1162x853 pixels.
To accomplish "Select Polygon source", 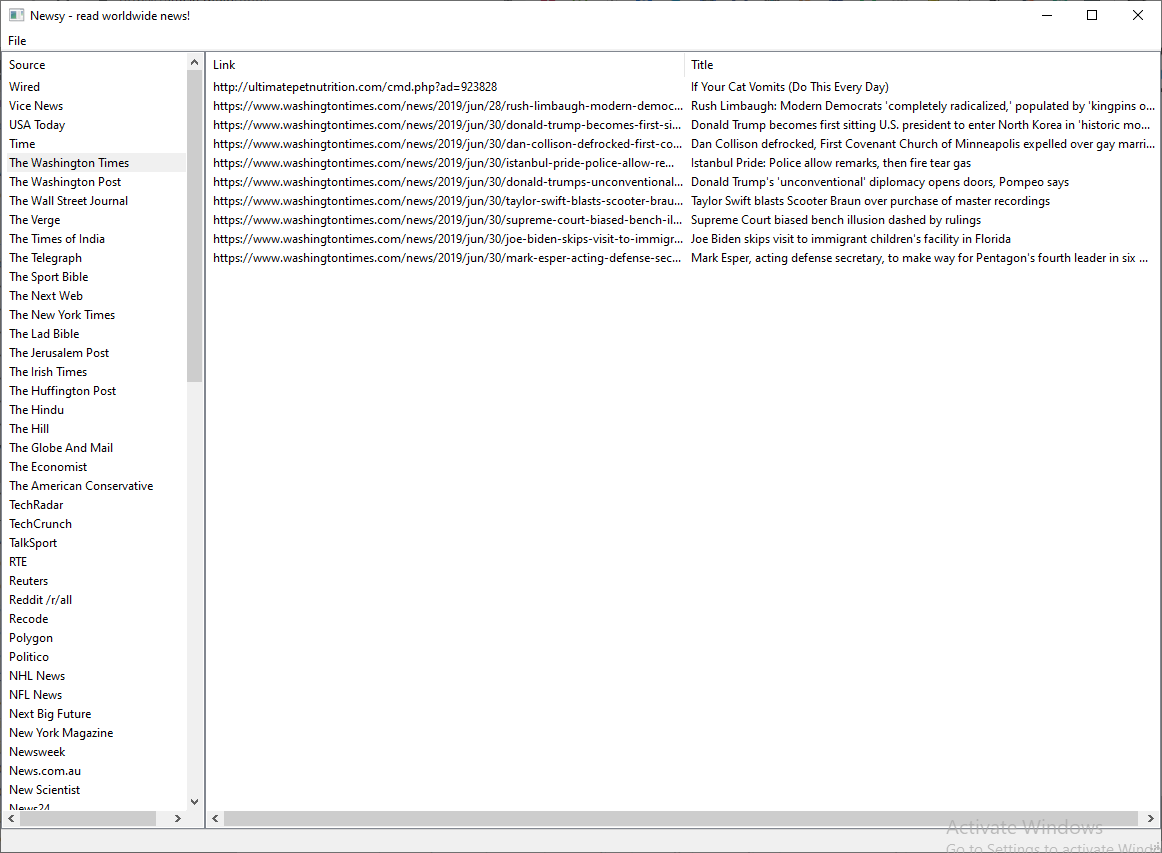I will coord(31,639).
